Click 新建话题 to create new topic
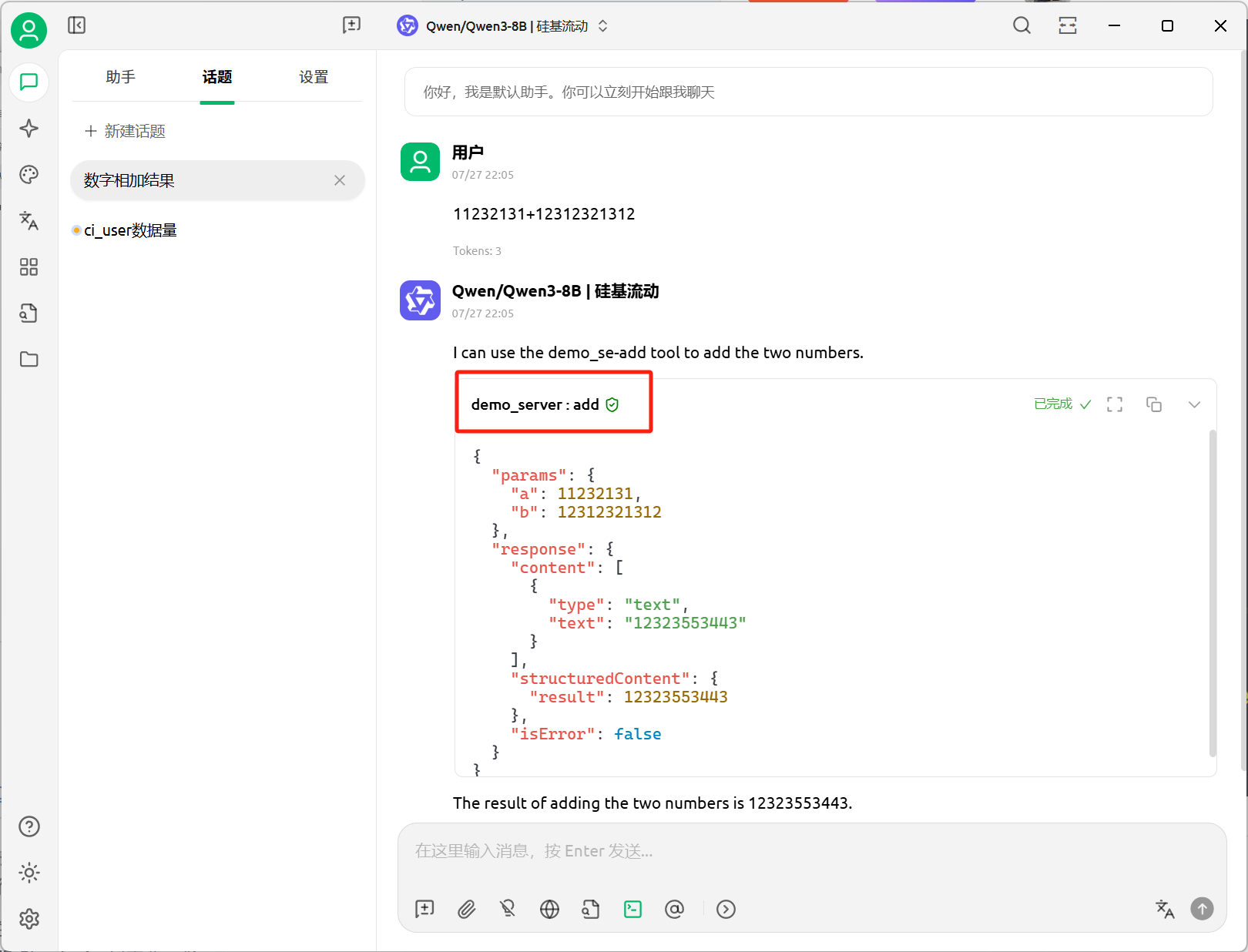 click(126, 131)
